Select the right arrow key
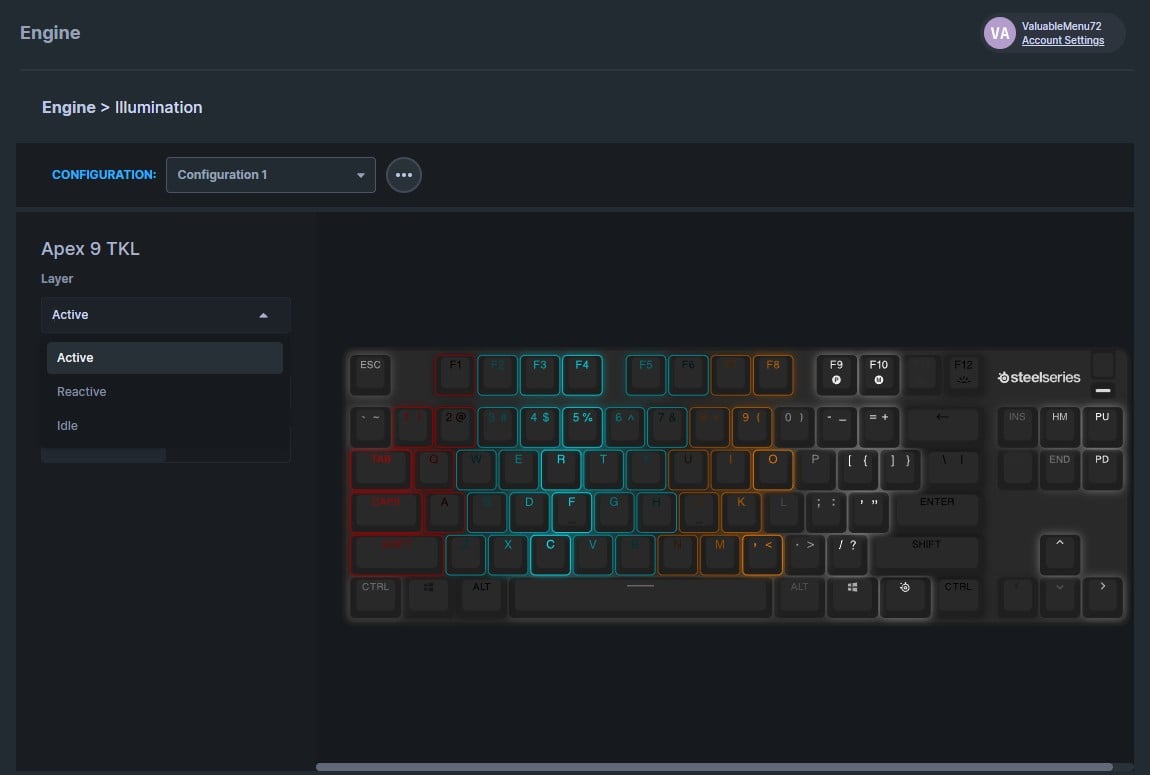This screenshot has height=775, width=1150. 1102,597
